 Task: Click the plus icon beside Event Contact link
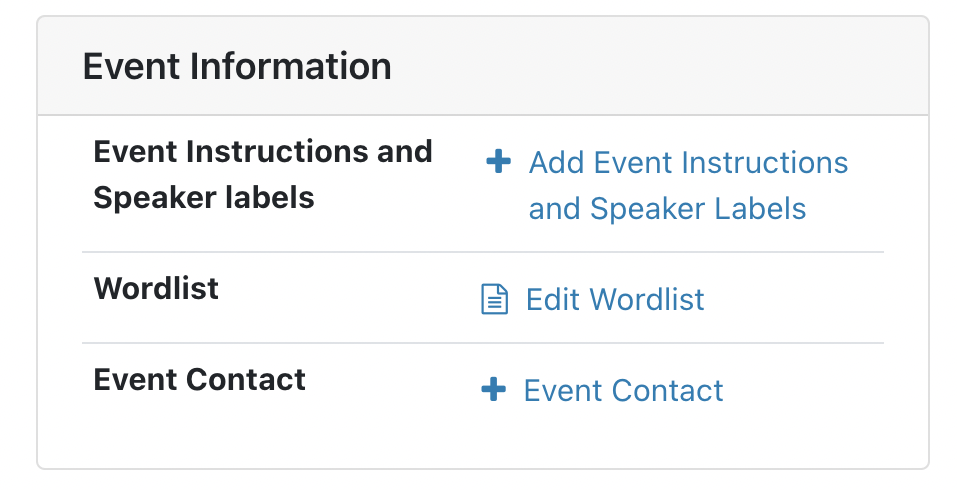493,389
